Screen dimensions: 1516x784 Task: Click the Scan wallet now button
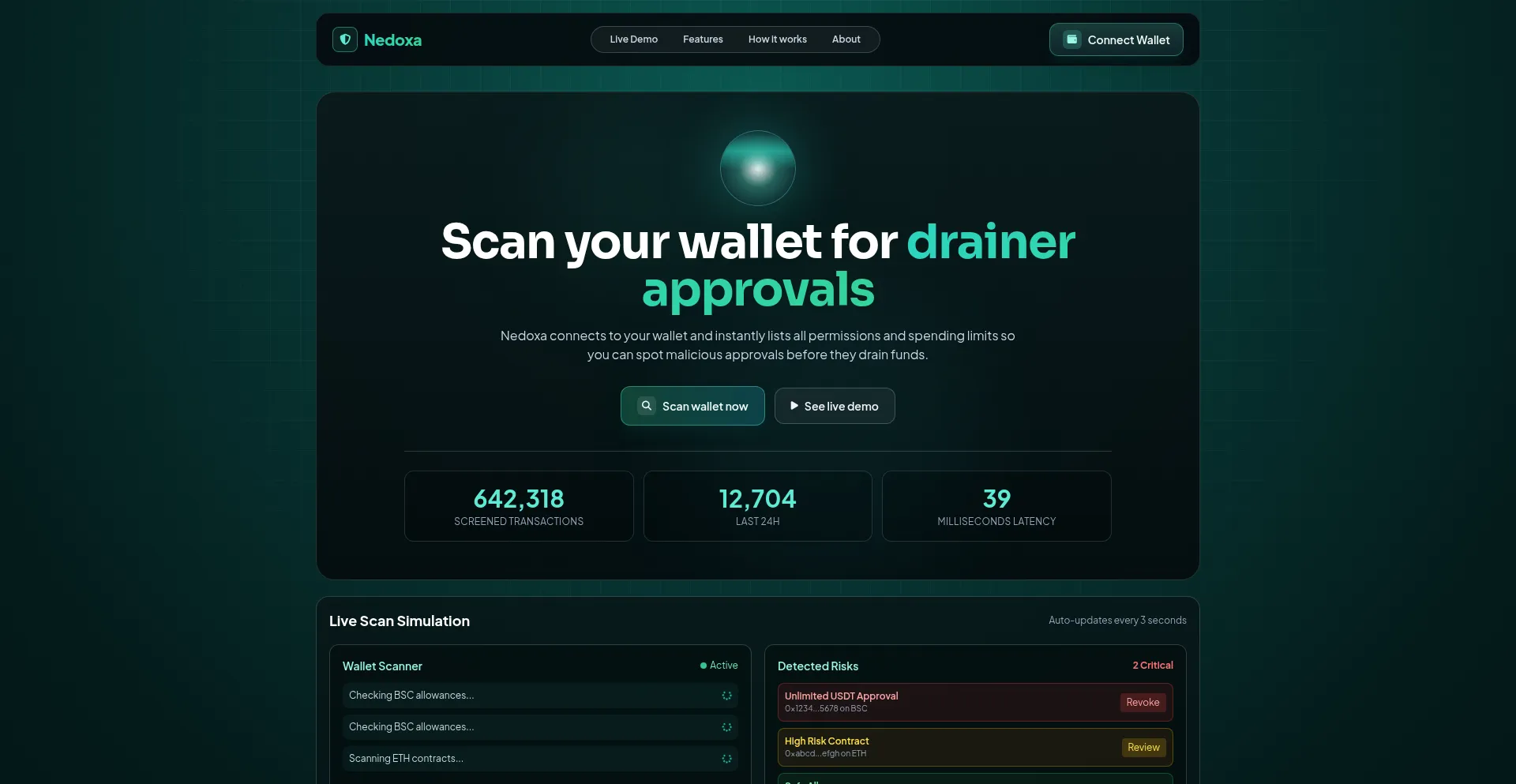tap(692, 406)
